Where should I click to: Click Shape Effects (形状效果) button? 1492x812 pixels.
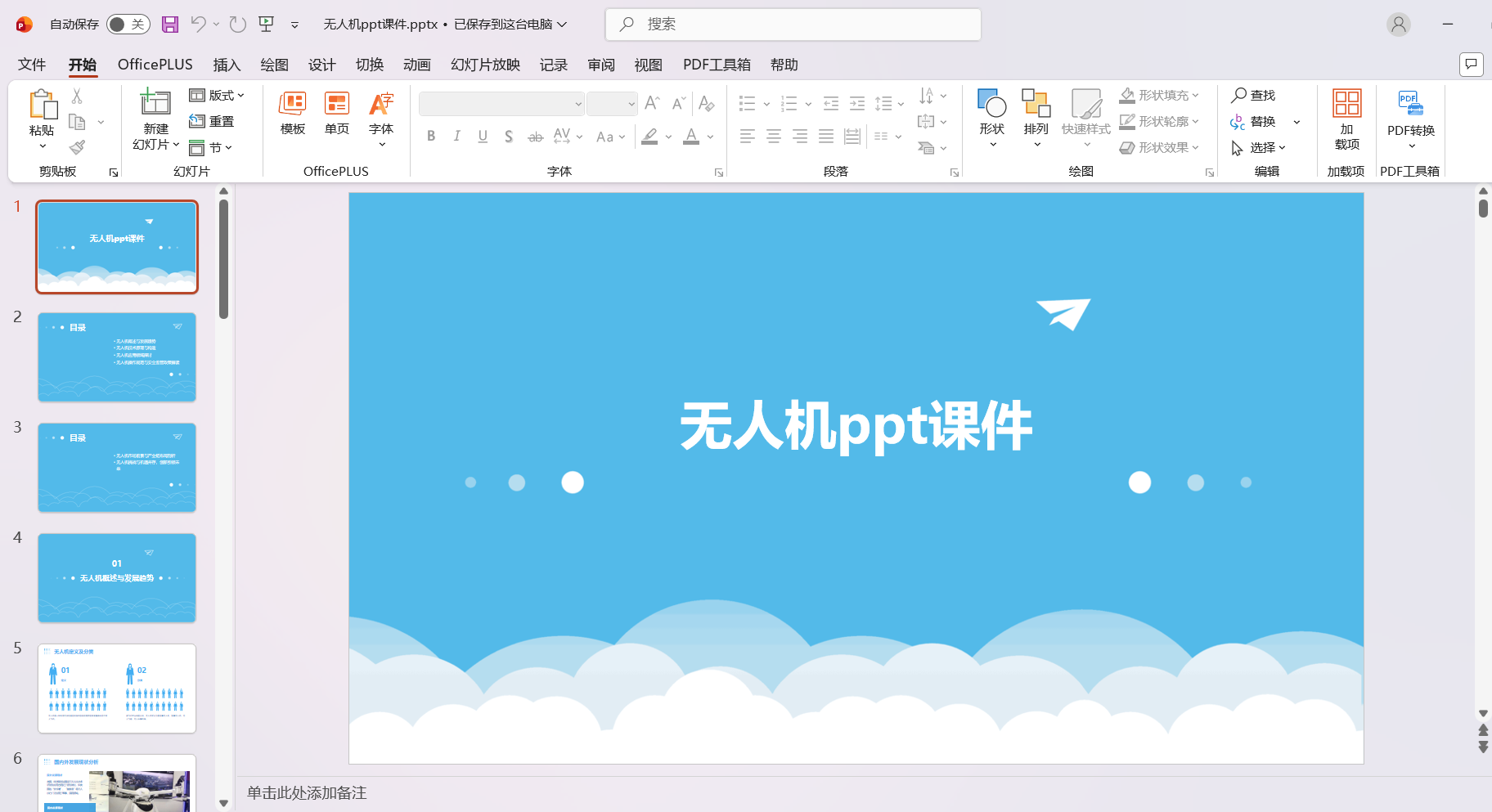point(1159,148)
